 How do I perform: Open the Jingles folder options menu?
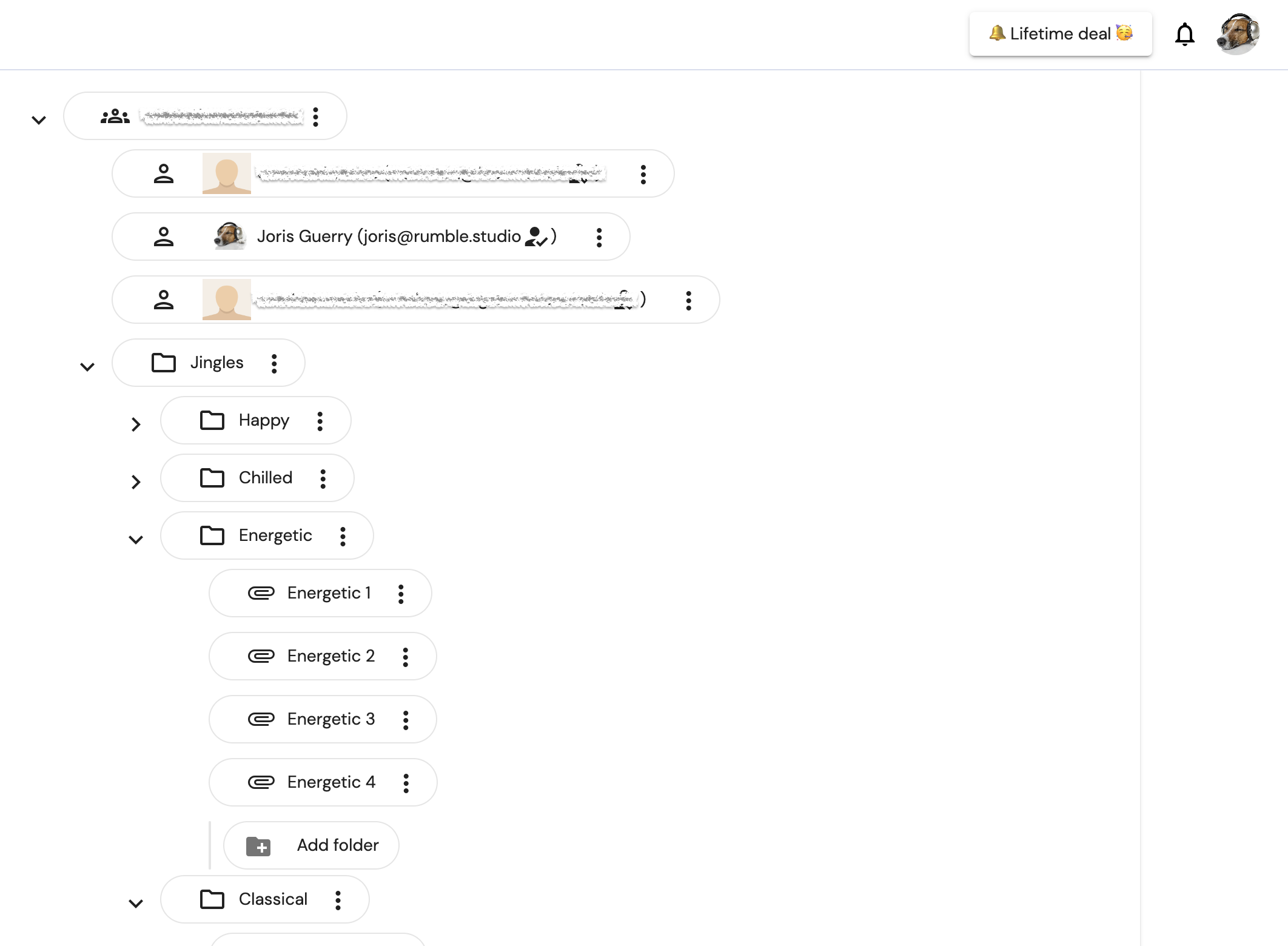click(x=274, y=363)
